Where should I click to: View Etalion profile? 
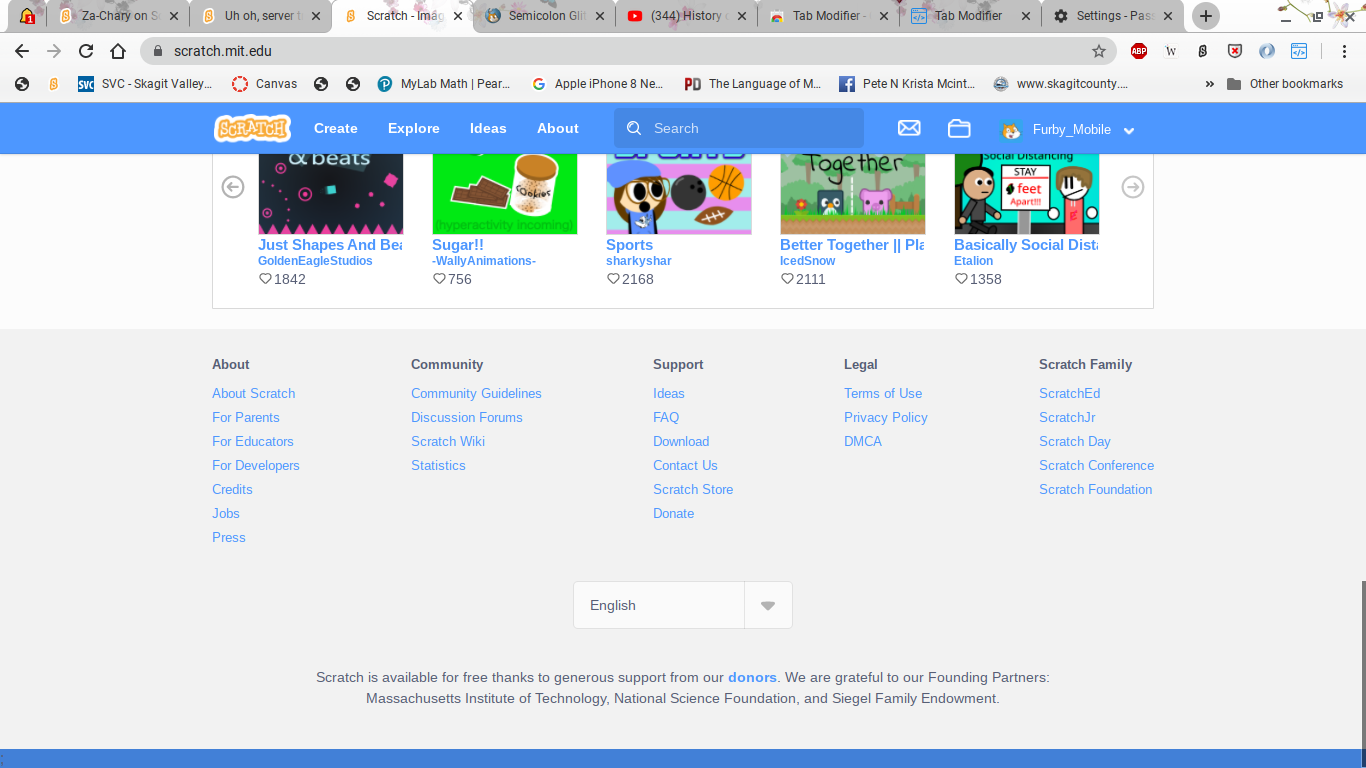click(974, 261)
